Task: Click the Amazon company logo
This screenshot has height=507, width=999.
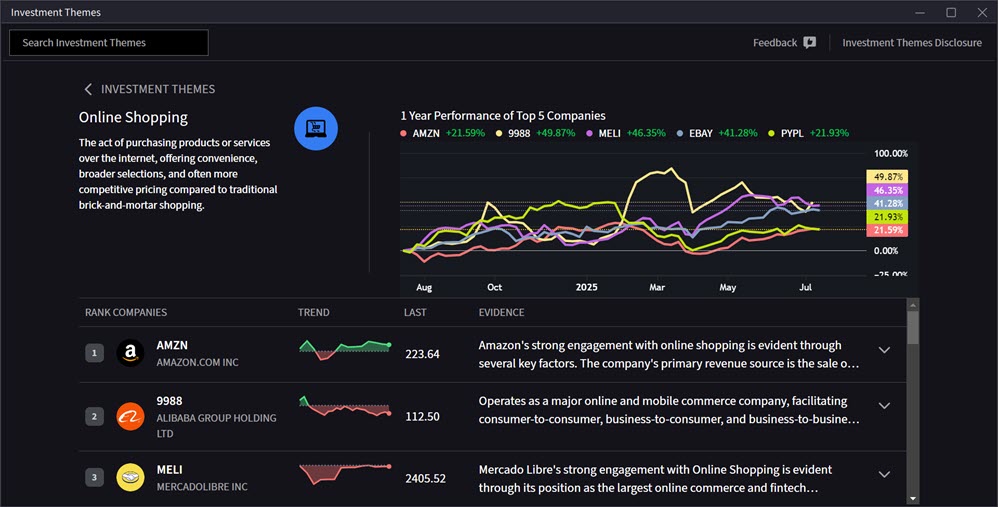Action: pos(130,353)
